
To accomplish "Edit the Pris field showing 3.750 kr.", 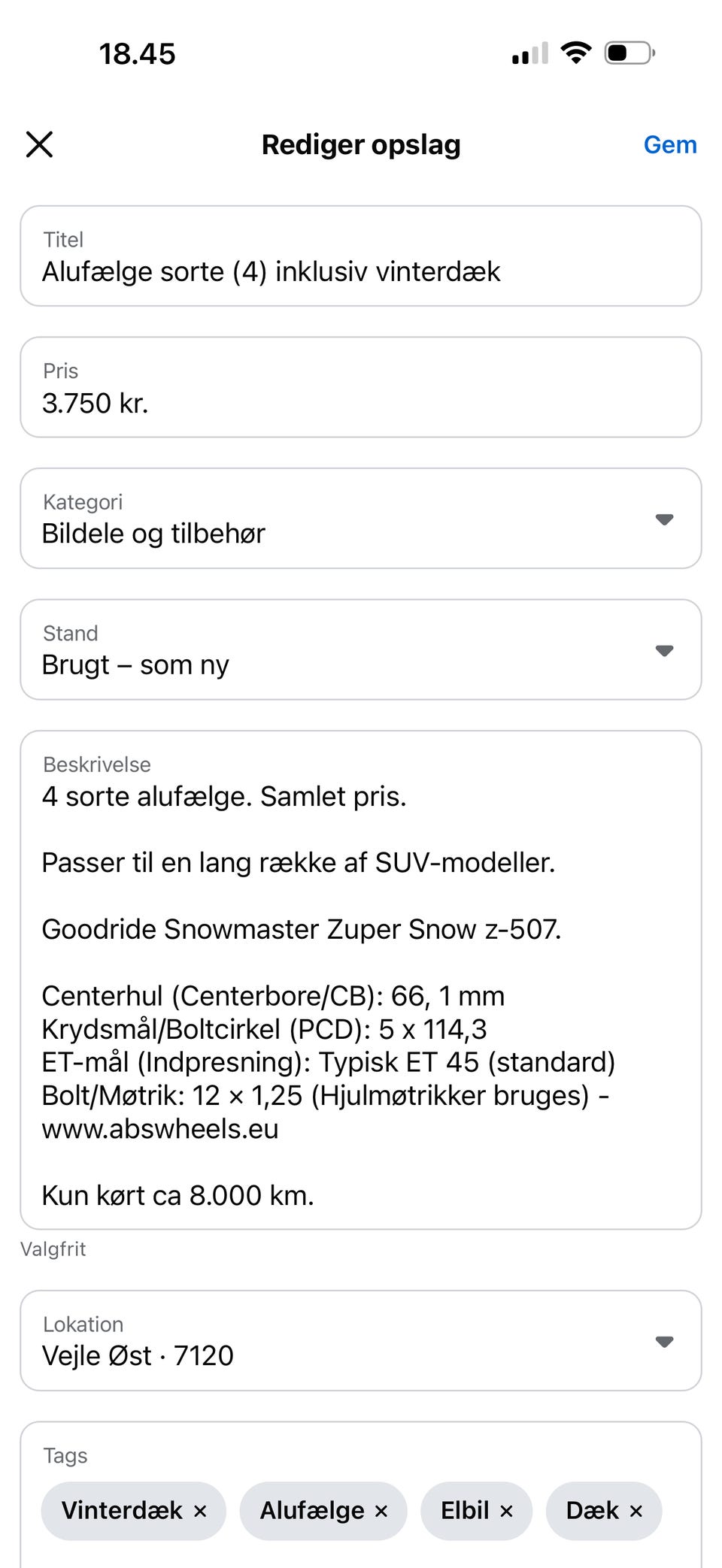I will coord(361,387).
